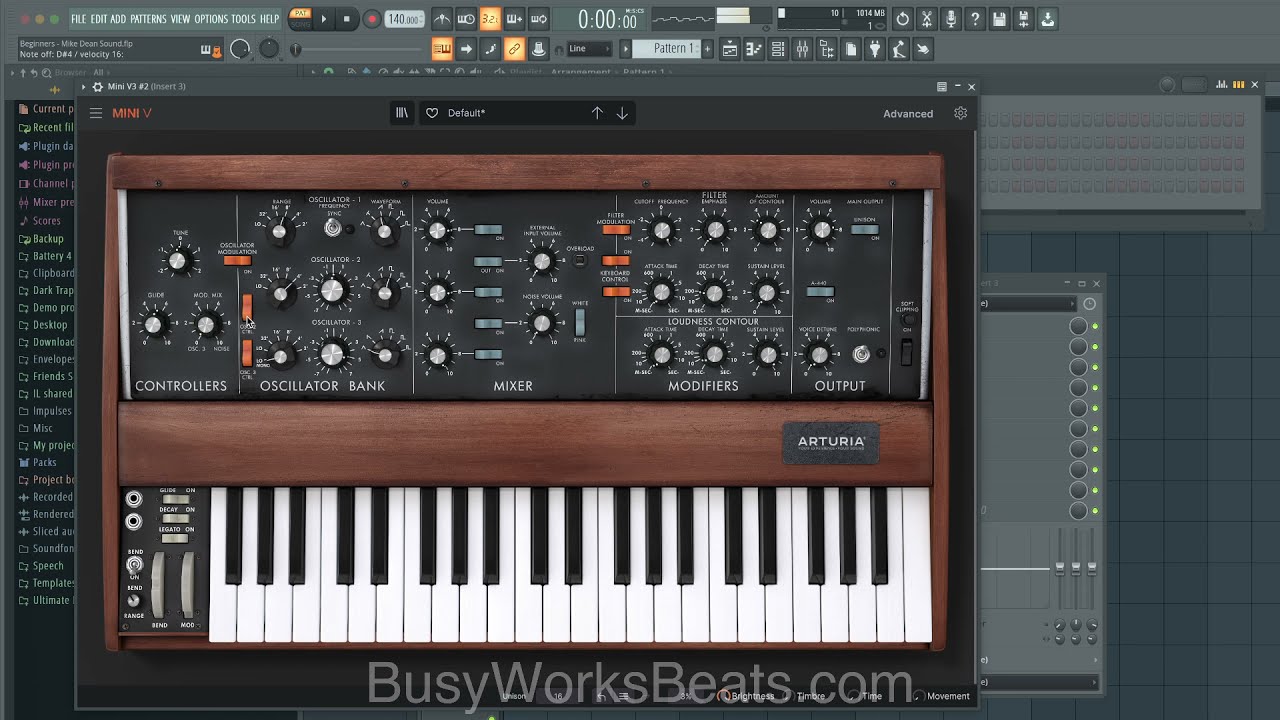Click the audio editor scissors icon
1280x720 pixels.
pos(926,19)
